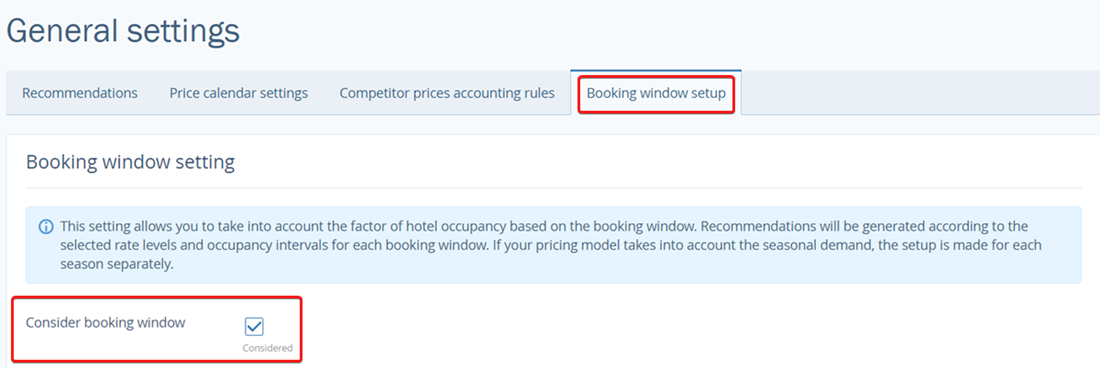The height and width of the screenshot is (368, 1100).
Task: Click the word "Recommendations" inside the info text
Action: 756,227
